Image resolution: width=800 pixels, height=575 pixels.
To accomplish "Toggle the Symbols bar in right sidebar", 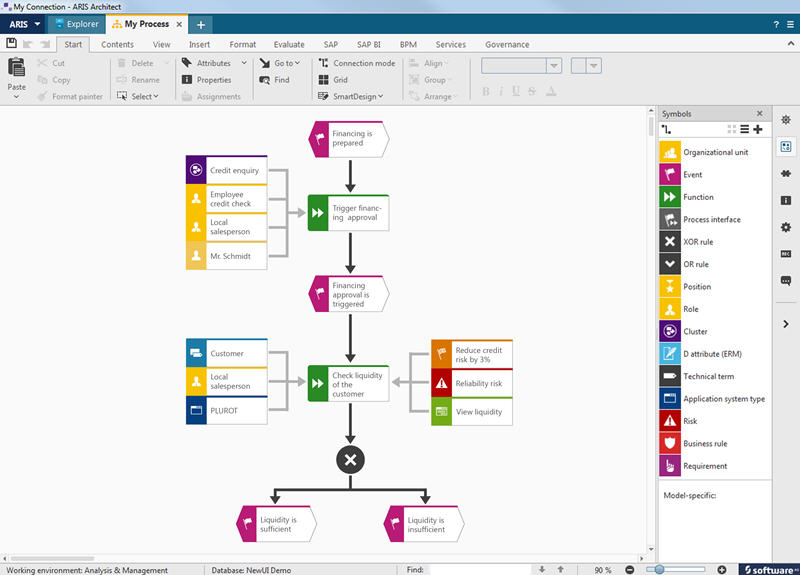I will coord(786,147).
